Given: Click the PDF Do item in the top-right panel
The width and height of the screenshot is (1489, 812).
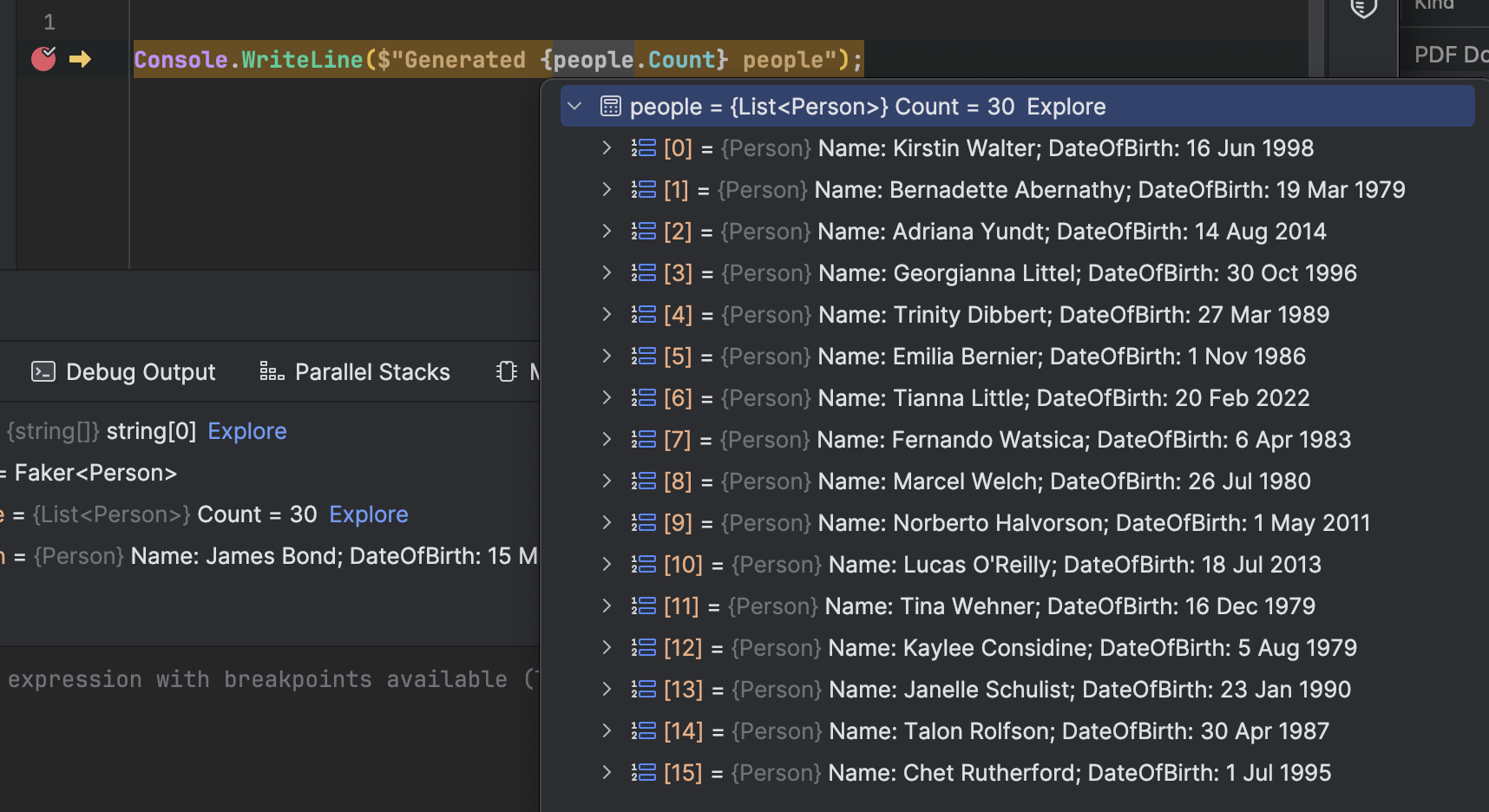Looking at the screenshot, I should (x=1447, y=54).
